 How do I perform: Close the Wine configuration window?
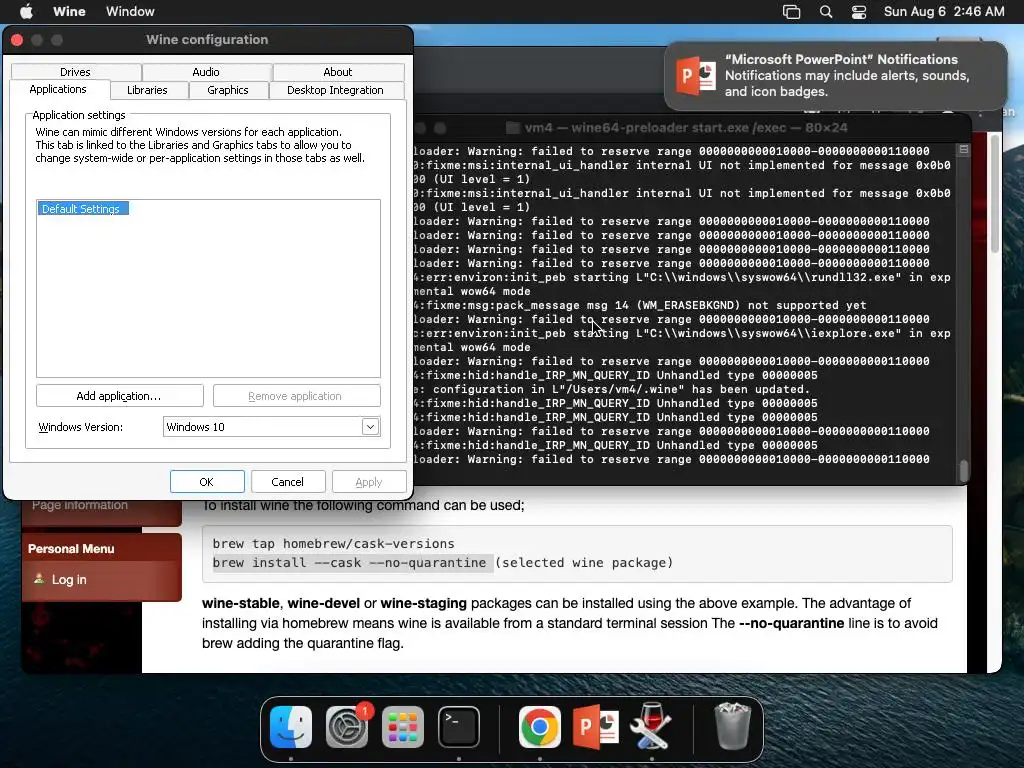18,40
